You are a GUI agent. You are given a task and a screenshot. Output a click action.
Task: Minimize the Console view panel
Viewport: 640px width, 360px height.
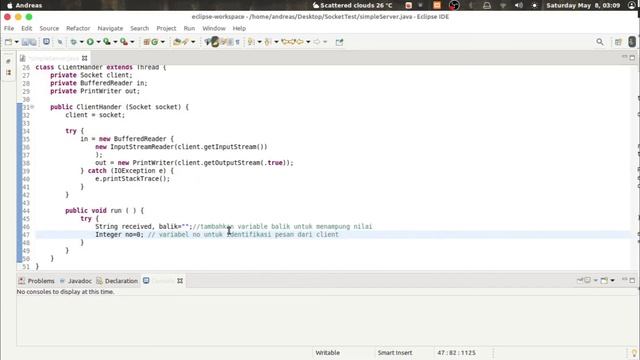tap(624, 280)
